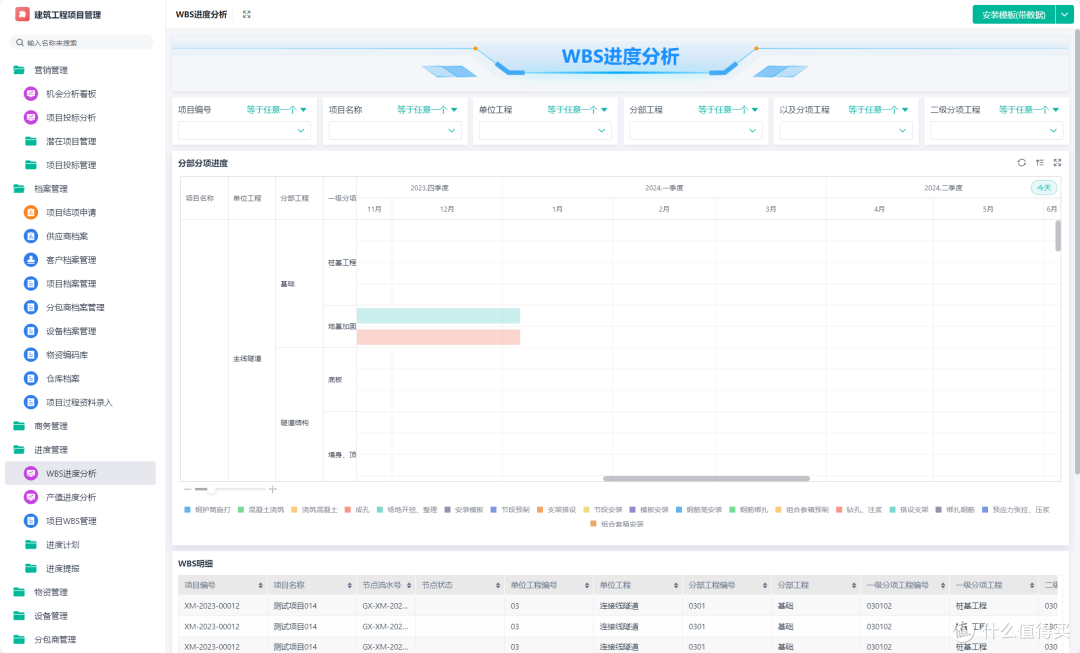Open 项目WBS管理 in the sidebar
The image size is (1080, 653).
[x=71, y=521]
